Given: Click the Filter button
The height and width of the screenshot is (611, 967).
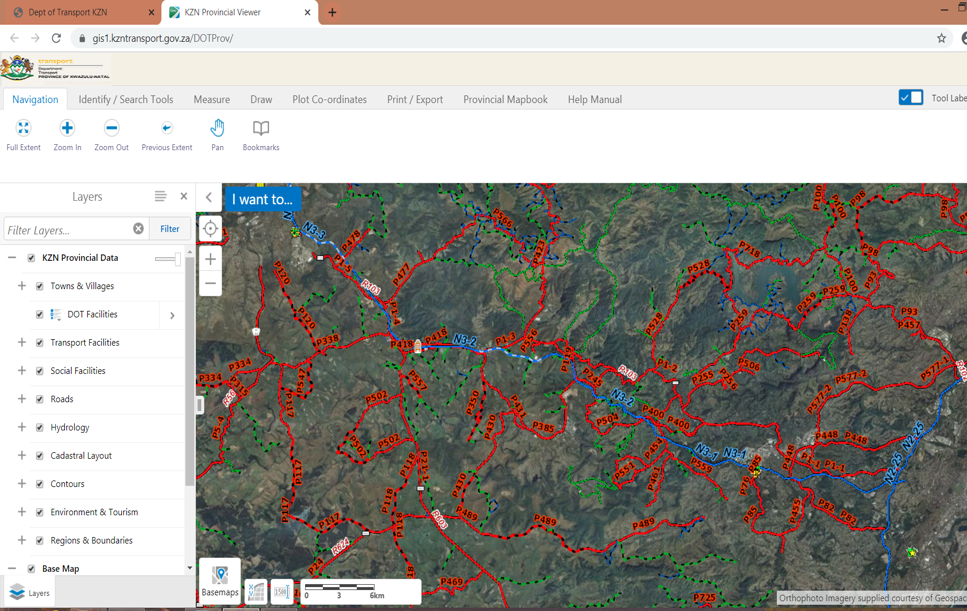Looking at the screenshot, I should [170, 229].
